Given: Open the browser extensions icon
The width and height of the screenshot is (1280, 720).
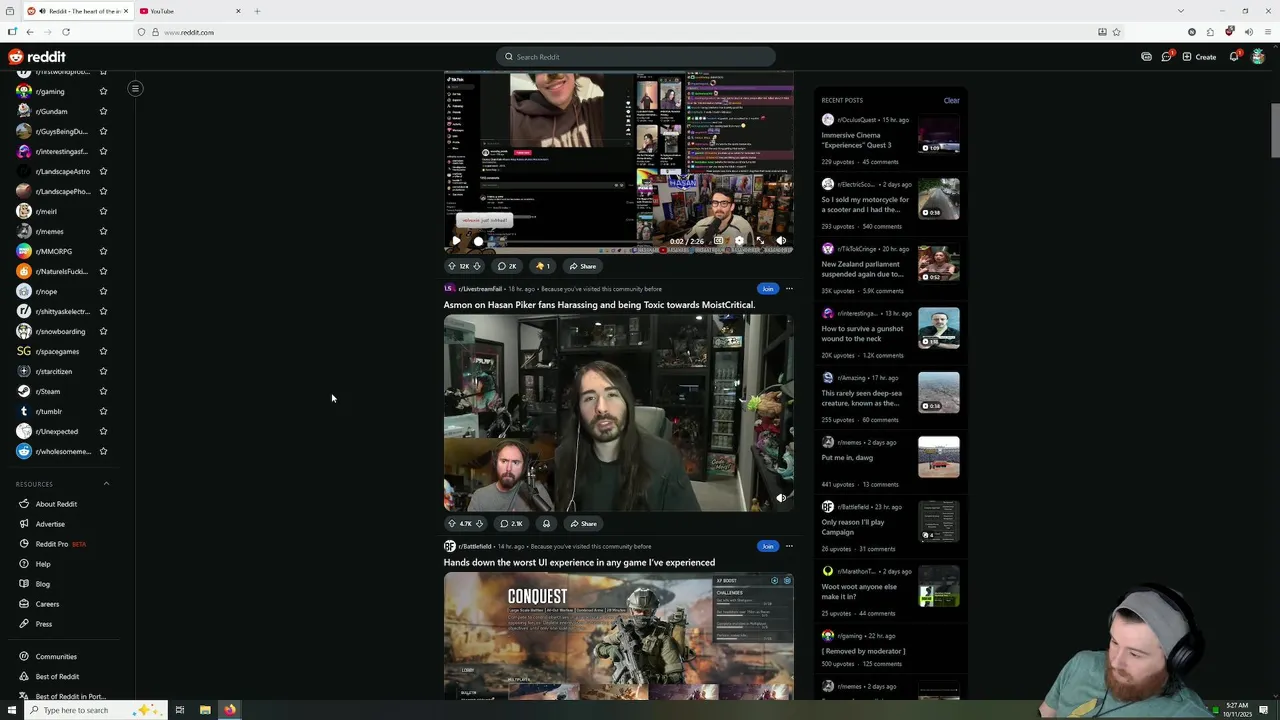Looking at the screenshot, I should (x=1210, y=32).
